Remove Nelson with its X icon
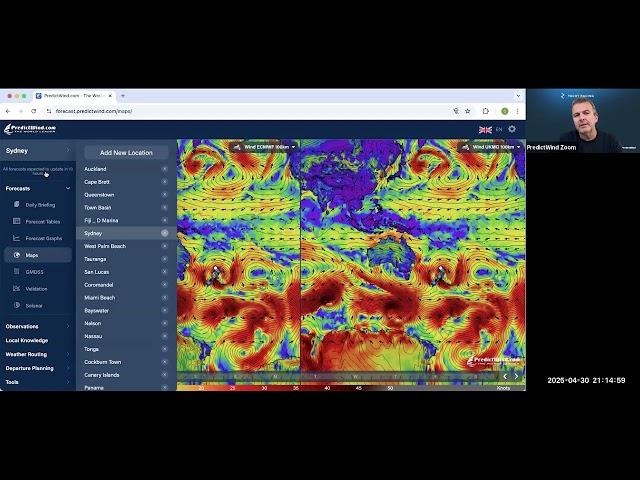This screenshot has height=480, width=640. (x=164, y=323)
